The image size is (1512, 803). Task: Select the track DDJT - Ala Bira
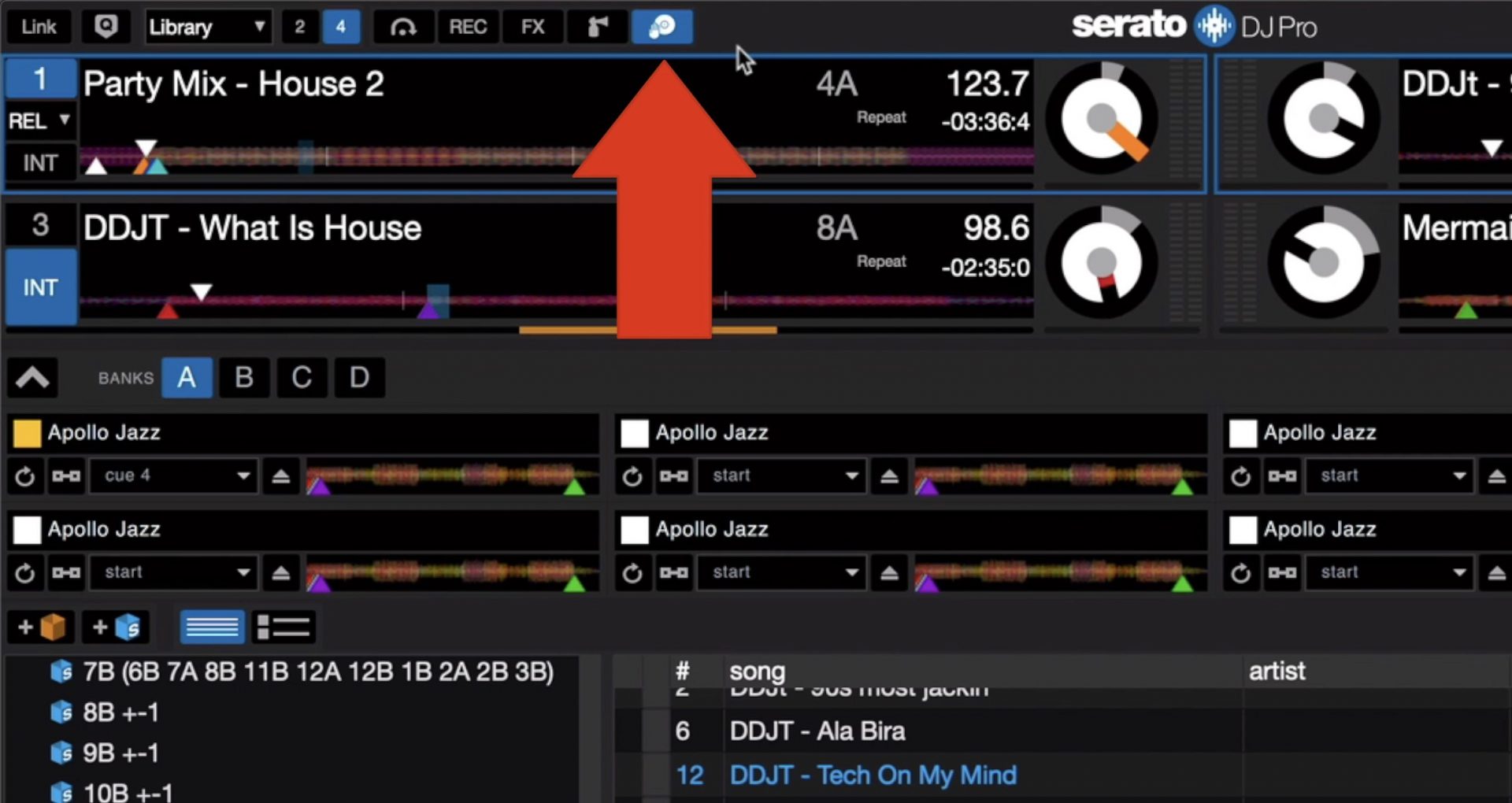817,731
